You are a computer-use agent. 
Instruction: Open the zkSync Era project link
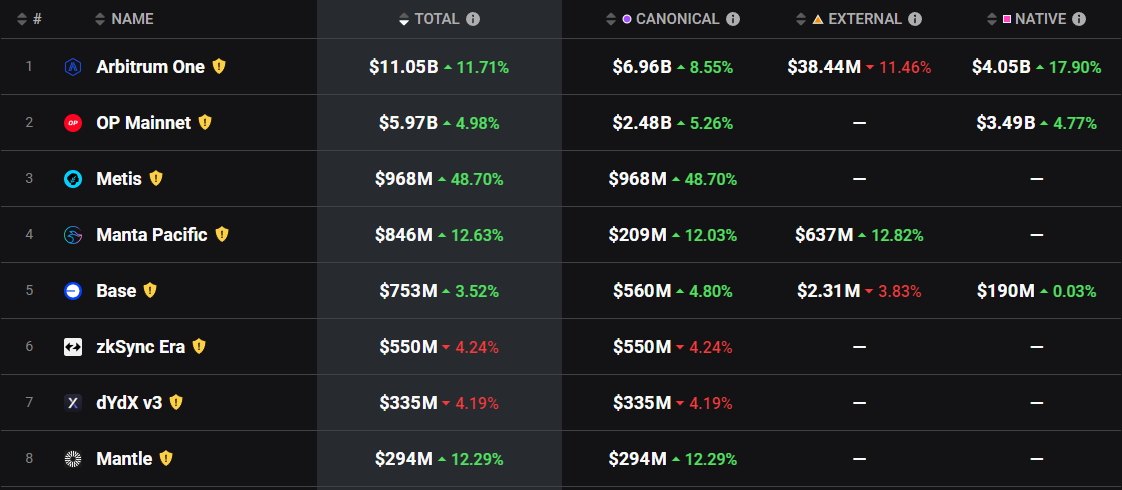(x=140, y=347)
